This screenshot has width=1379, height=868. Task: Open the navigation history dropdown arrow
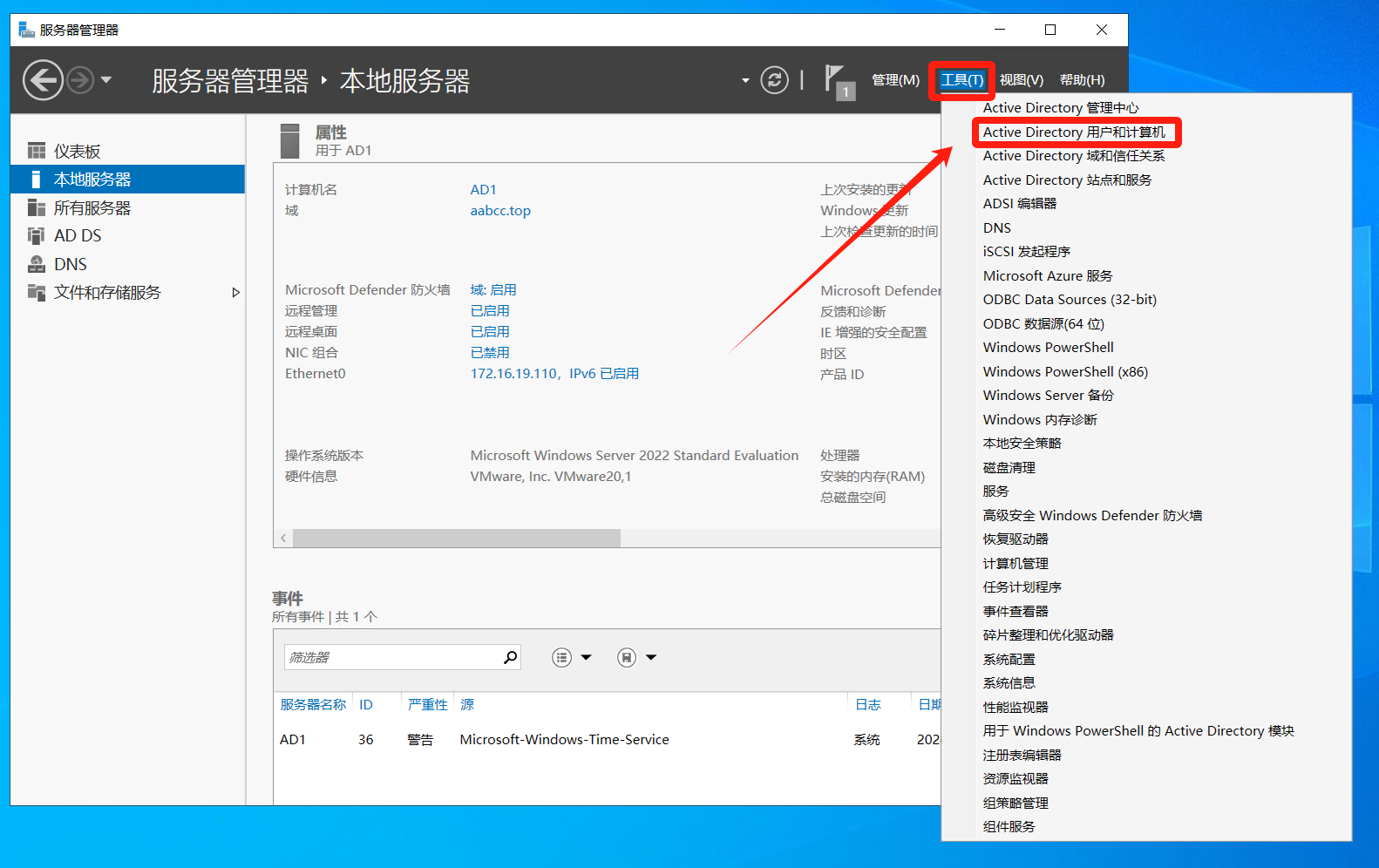click(x=106, y=80)
